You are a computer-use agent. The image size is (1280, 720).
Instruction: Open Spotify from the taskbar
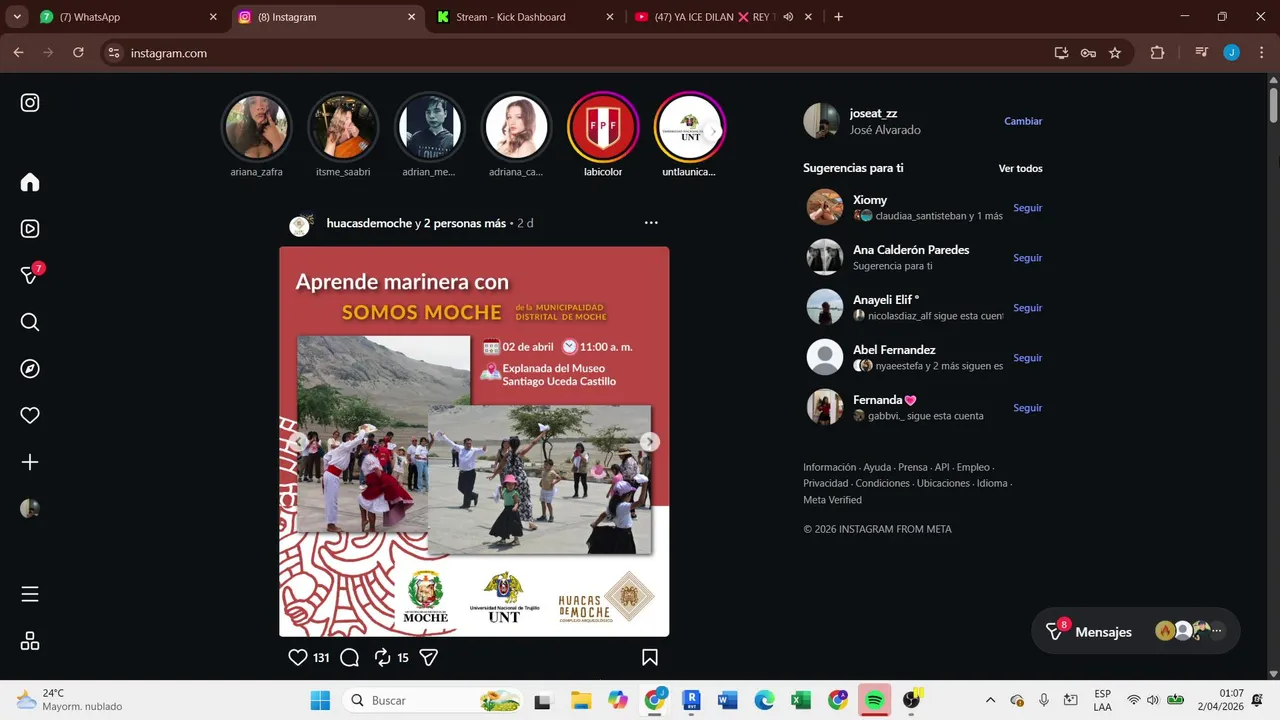tap(874, 700)
